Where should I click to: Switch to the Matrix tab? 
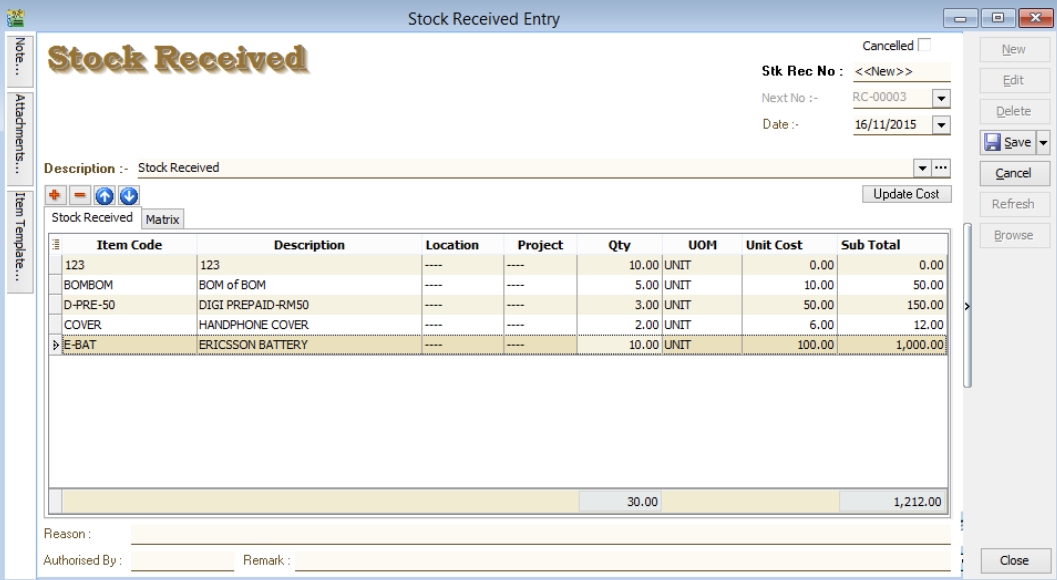(161, 218)
